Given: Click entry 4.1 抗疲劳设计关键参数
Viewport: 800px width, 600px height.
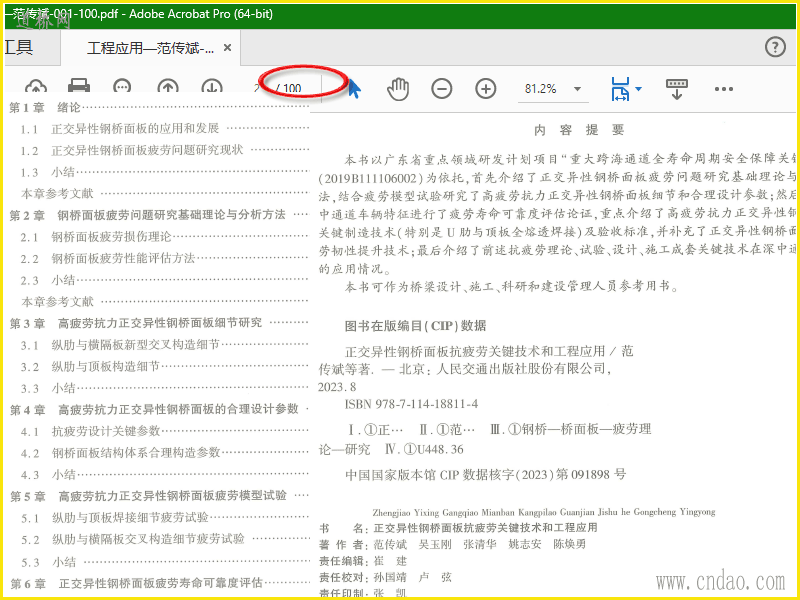Looking at the screenshot, I should (164, 431).
